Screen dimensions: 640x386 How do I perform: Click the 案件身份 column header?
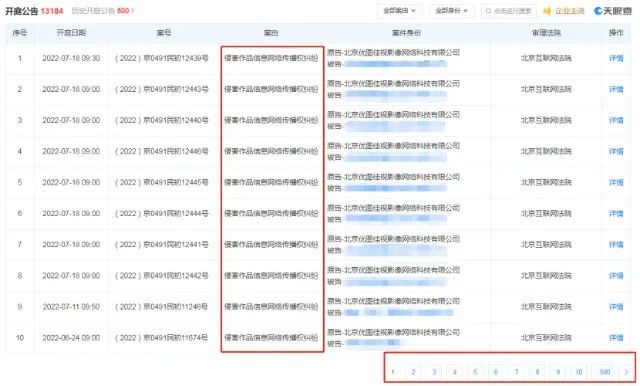click(x=406, y=33)
